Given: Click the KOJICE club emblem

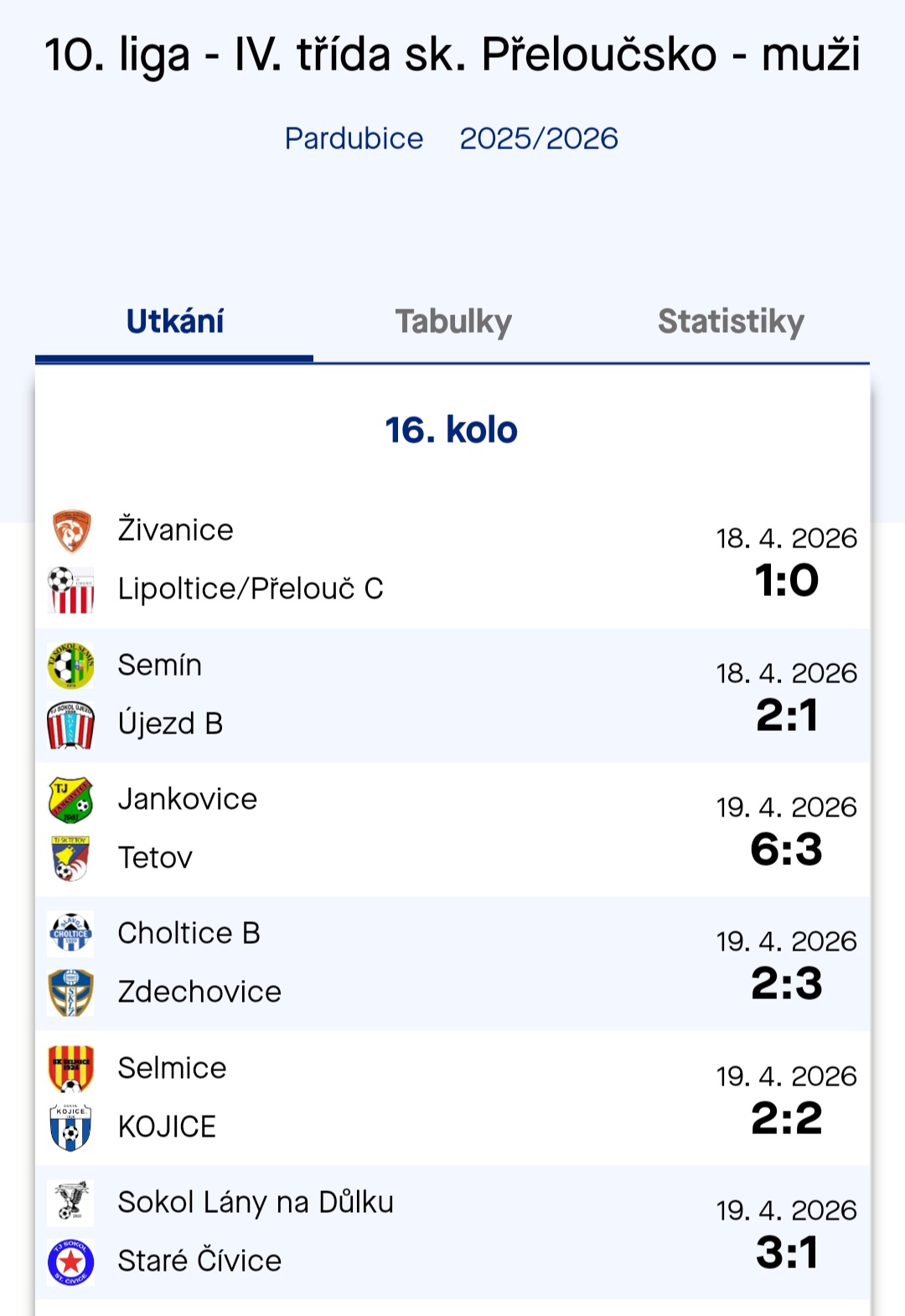Looking at the screenshot, I should (x=71, y=1127).
